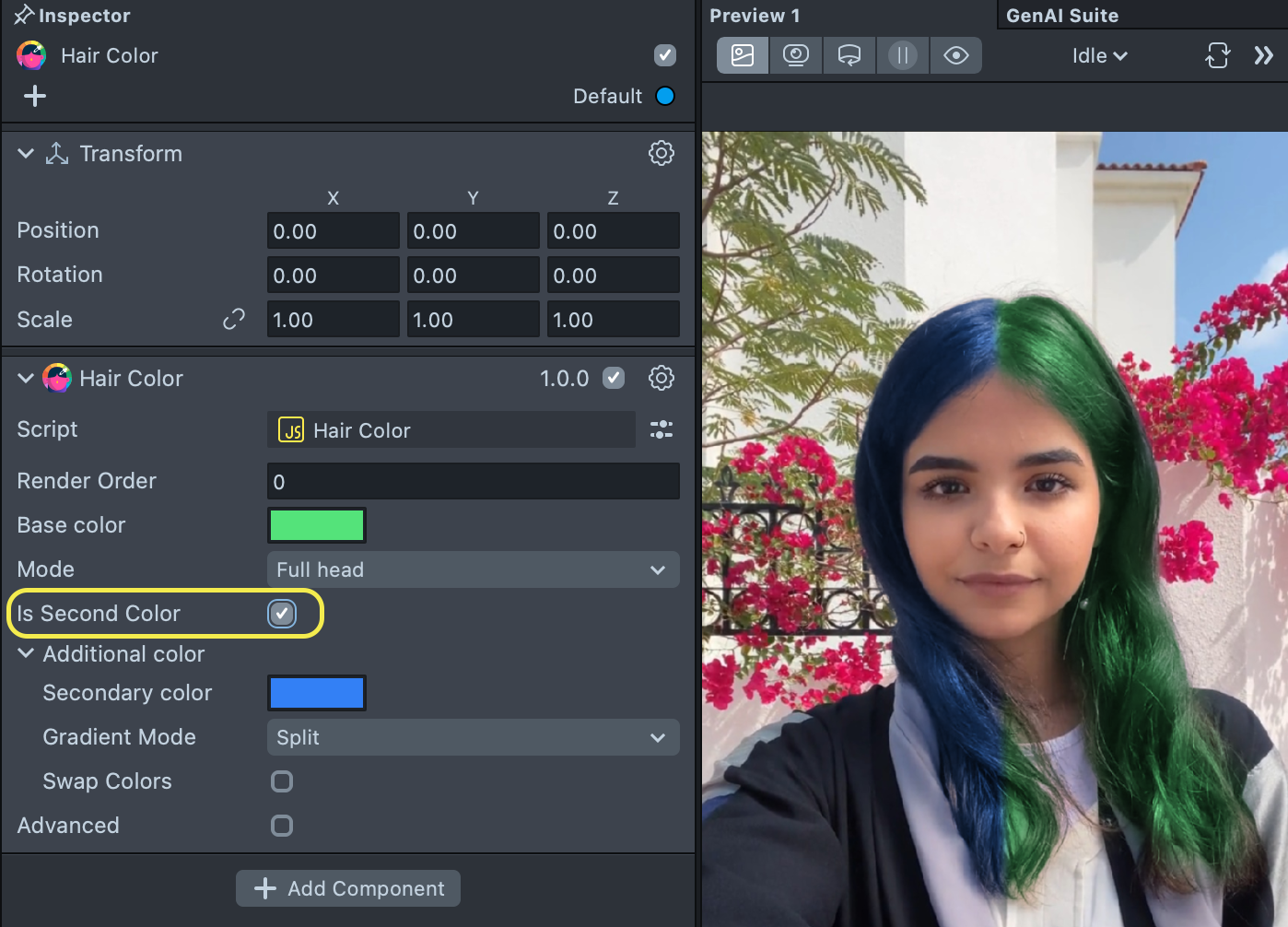Click the Scale proportional link icon
1288x927 pixels.
click(234, 320)
